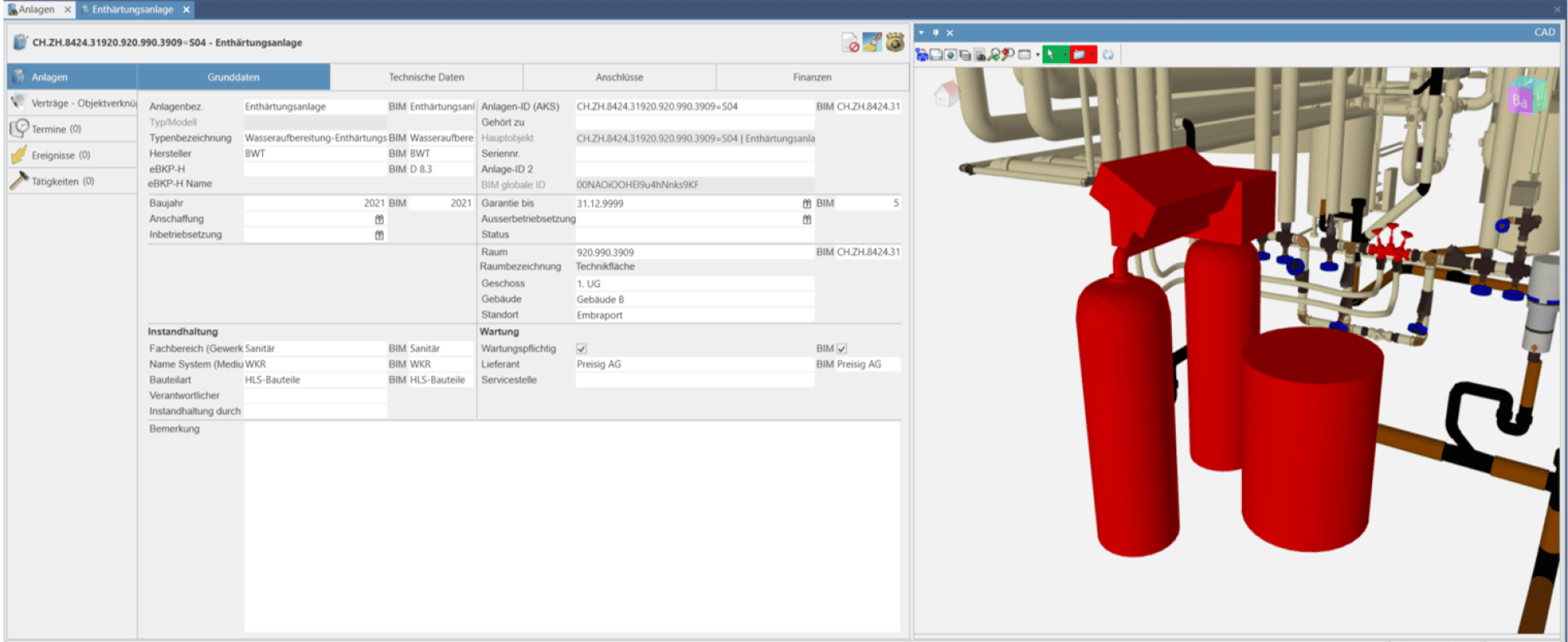Click the red-pin magnifier icon in CAD toolbar

[x=1008, y=55]
